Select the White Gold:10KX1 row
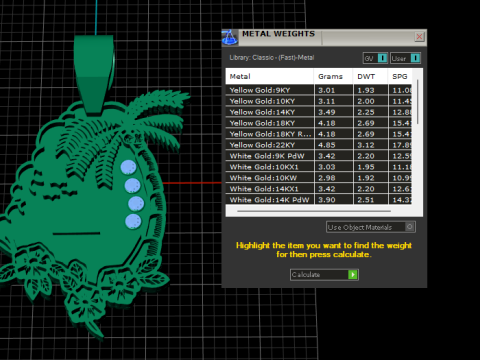480x360 pixels. [x=319, y=167]
